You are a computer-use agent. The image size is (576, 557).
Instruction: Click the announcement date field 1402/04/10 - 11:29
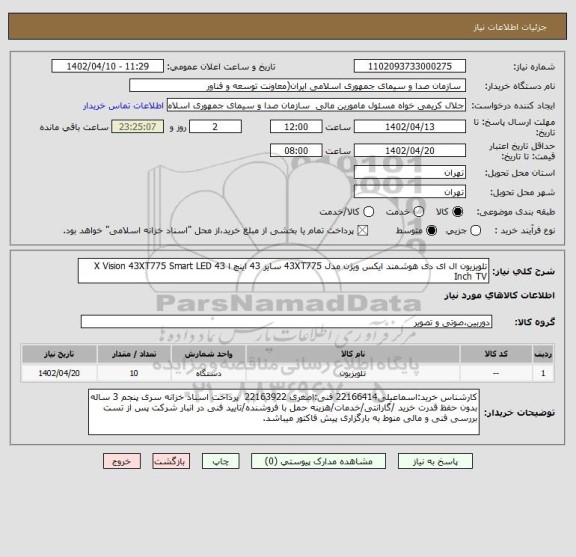[x=108, y=67]
